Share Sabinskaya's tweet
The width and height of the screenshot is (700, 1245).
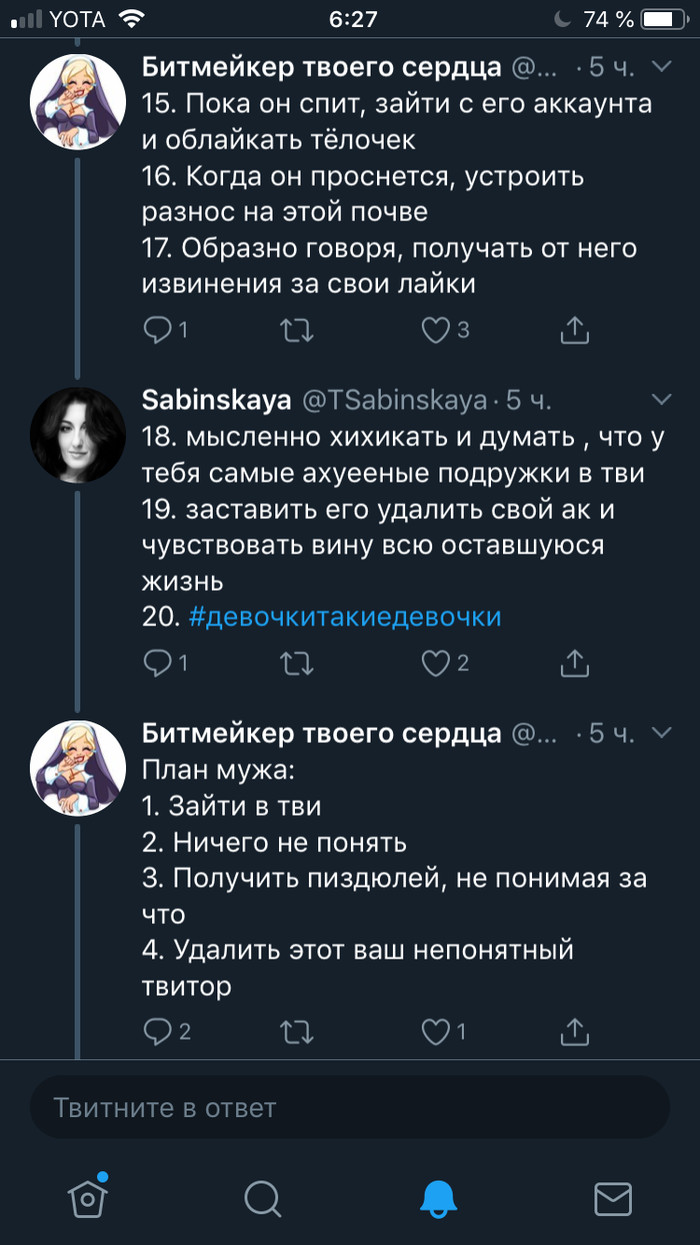[x=575, y=662]
